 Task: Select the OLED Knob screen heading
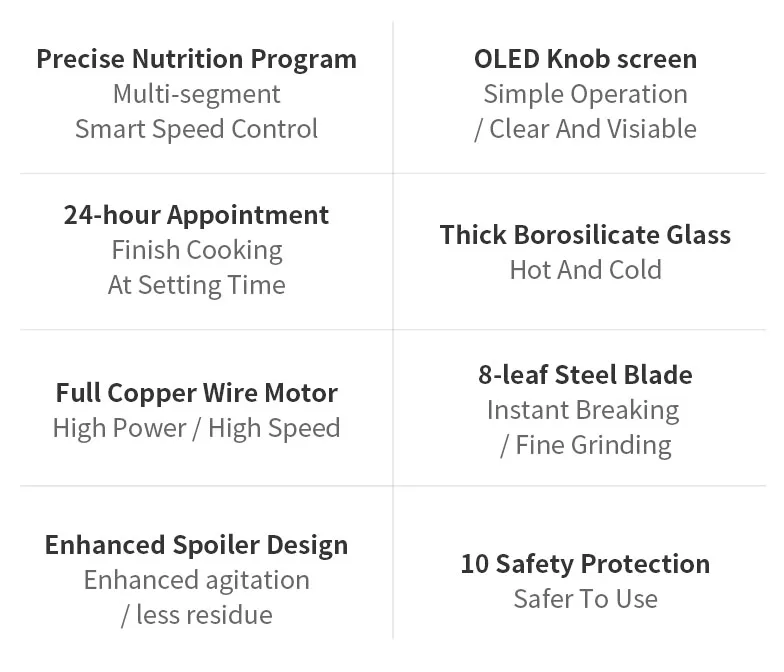[586, 59]
